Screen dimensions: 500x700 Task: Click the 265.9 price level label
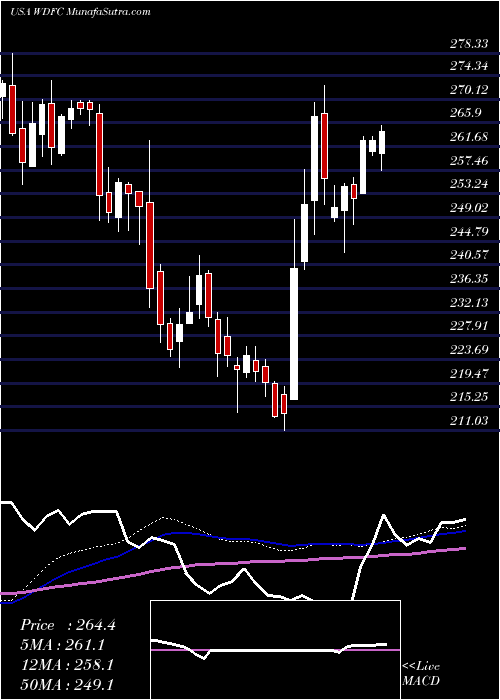[466, 114]
